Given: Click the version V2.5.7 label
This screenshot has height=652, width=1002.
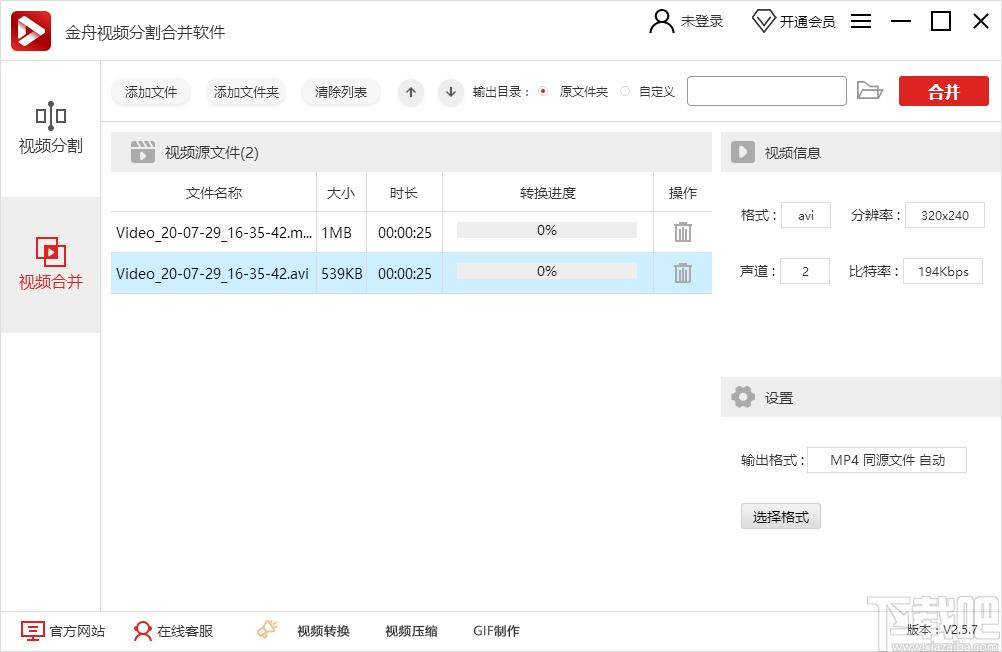Looking at the screenshot, I should 942,630.
